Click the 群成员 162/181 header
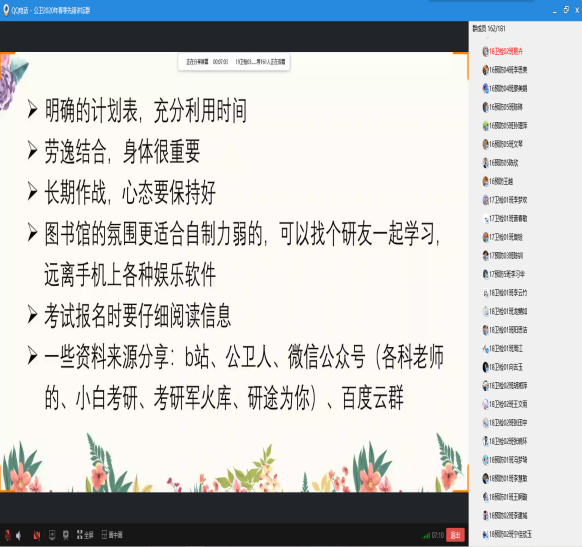Viewport: 582px width, 547px height. [488, 29]
